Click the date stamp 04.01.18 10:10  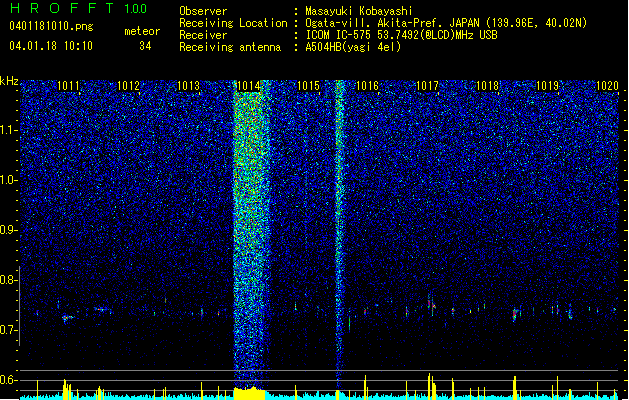click(x=51, y=46)
